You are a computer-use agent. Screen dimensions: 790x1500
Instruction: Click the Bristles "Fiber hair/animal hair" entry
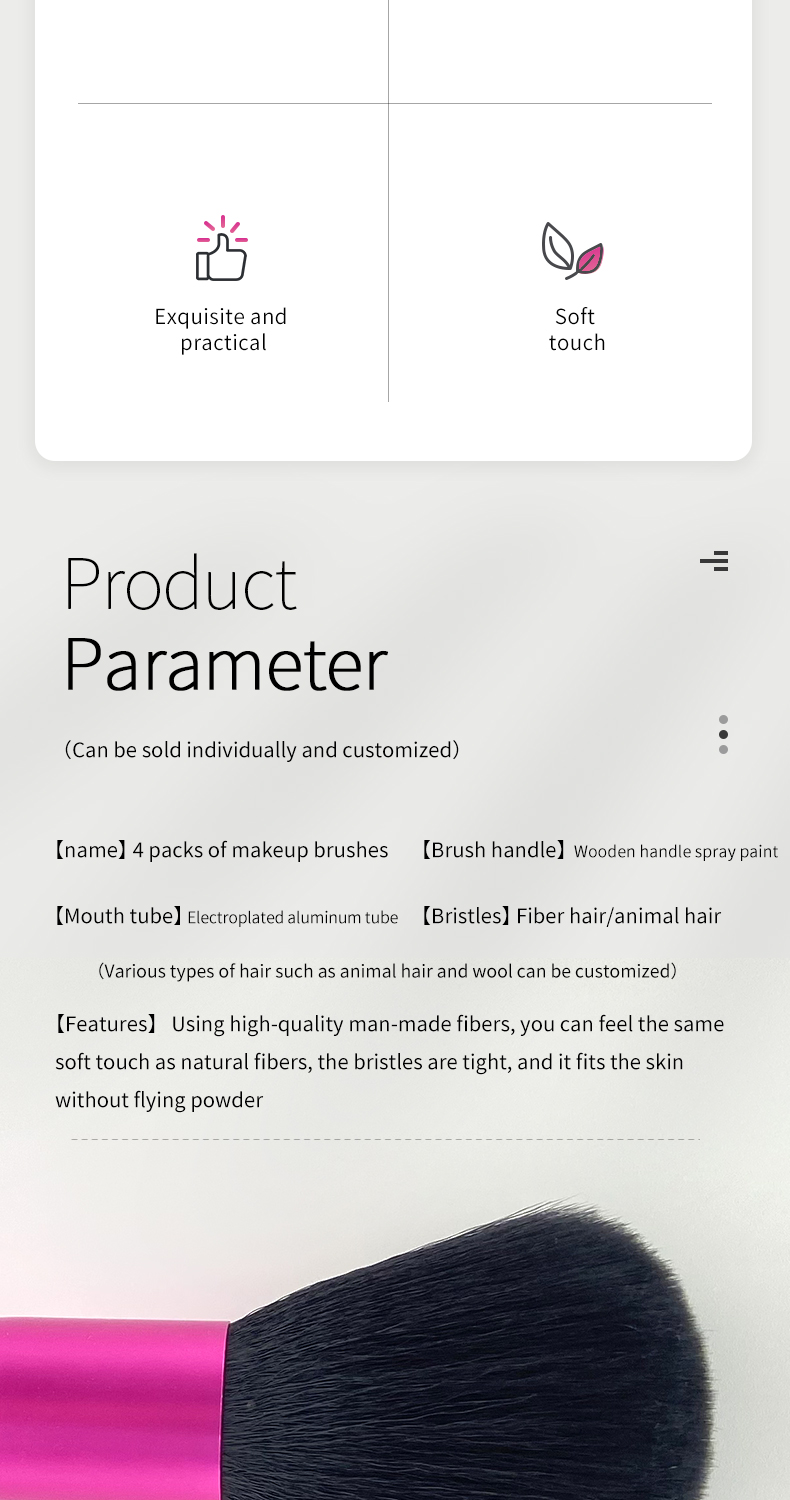[x=570, y=916]
